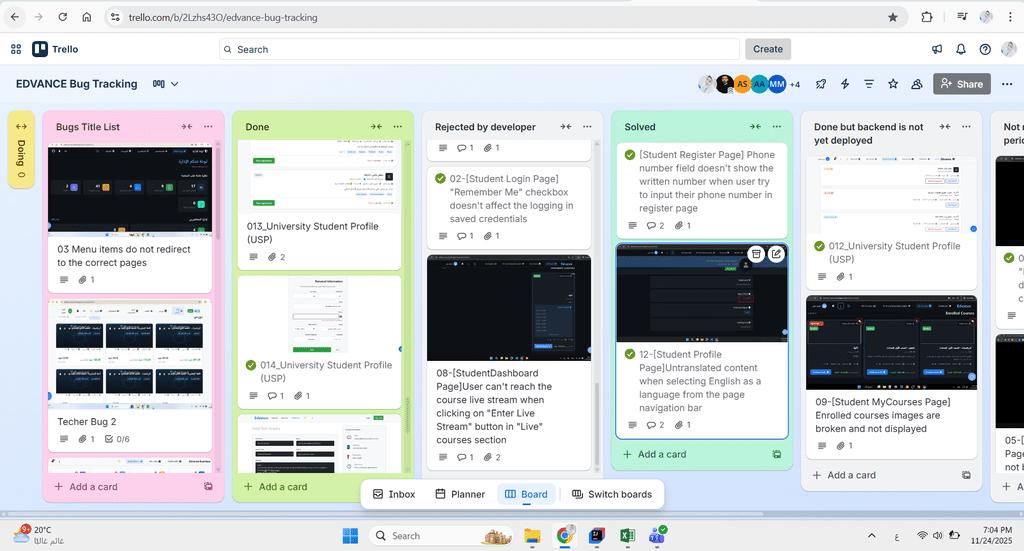
Task: Open 08-[StudentDashboard Page] card cover image
Action: (x=509, y=307)
